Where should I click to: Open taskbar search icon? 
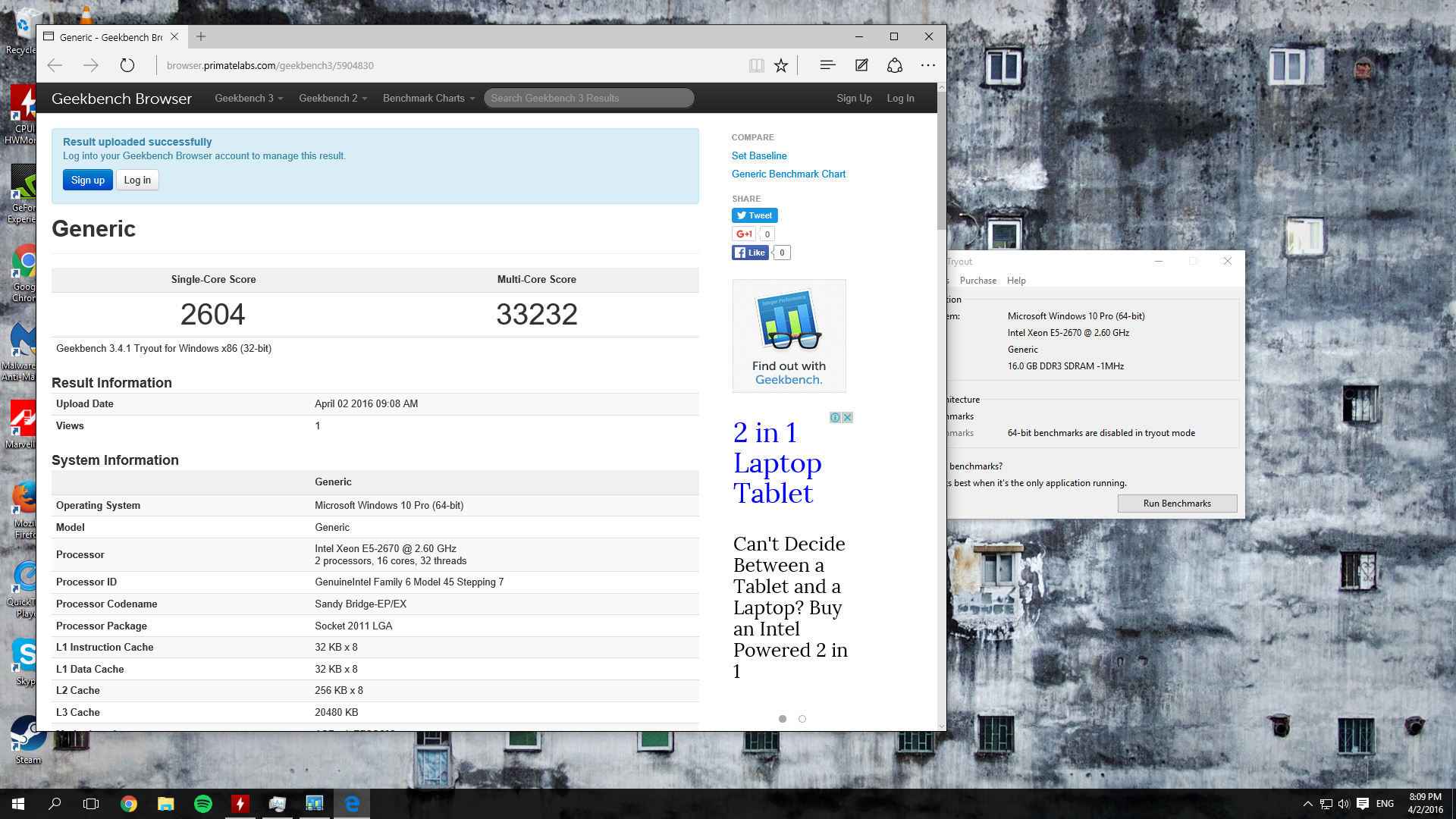(55, 804)
